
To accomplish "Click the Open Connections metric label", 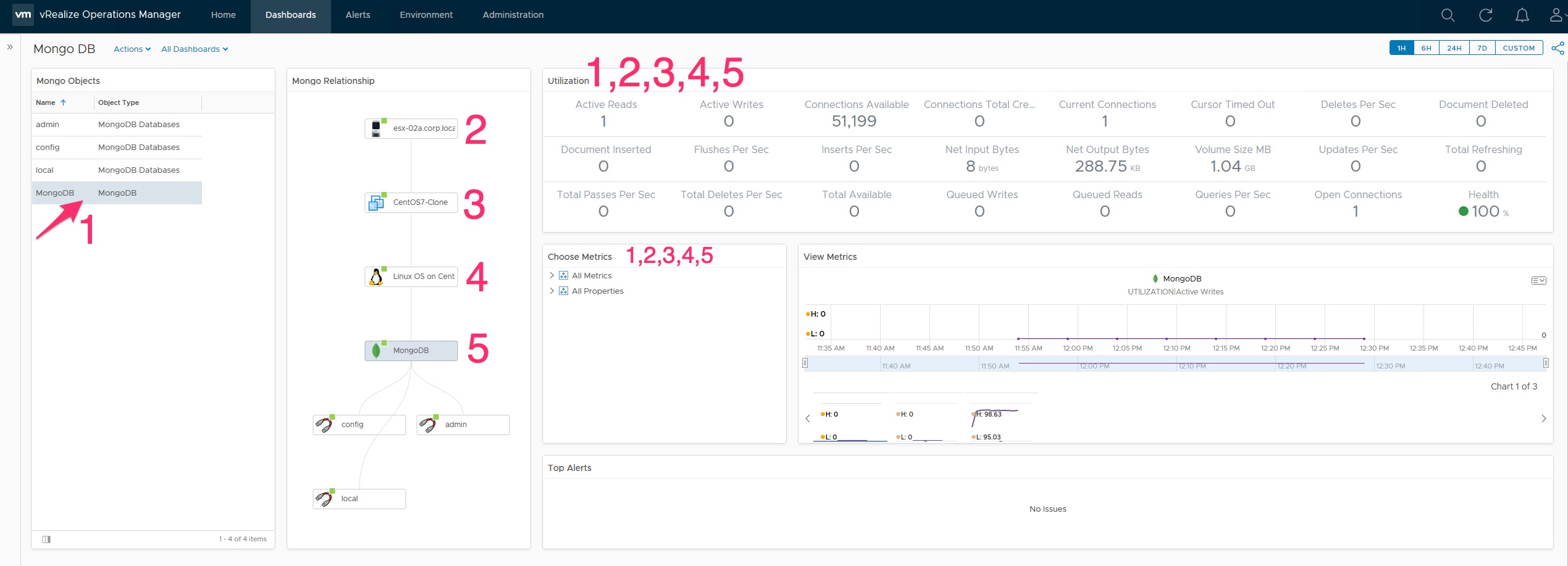I will coord(1358,195).
